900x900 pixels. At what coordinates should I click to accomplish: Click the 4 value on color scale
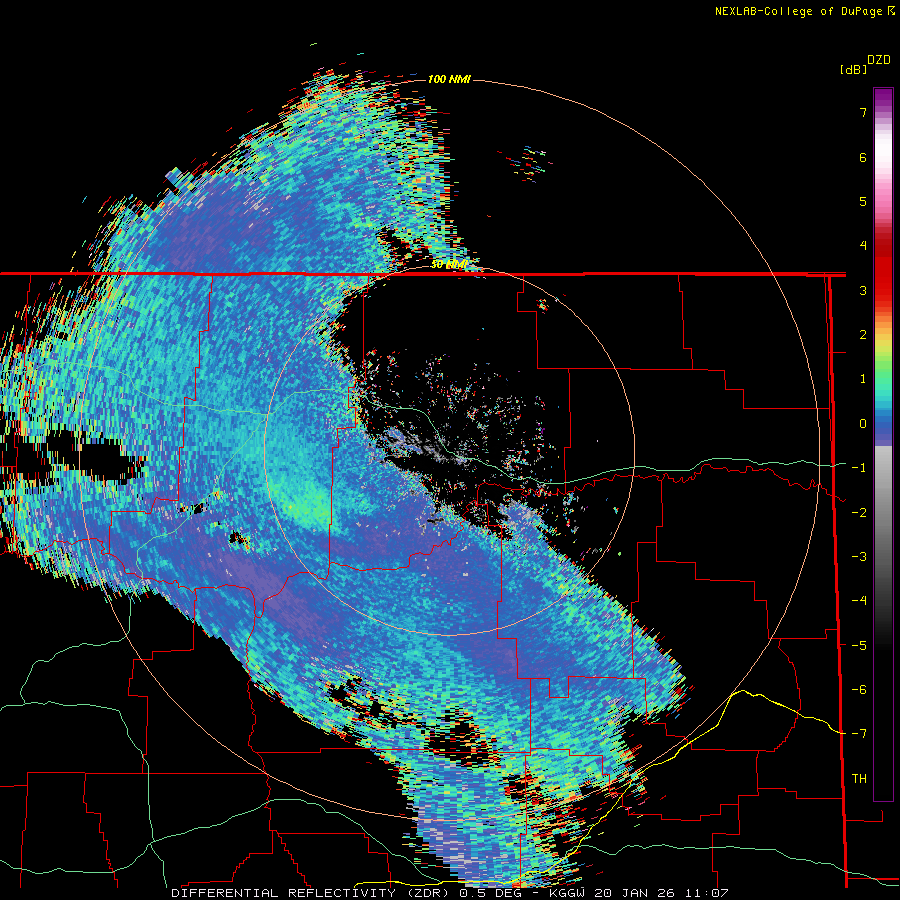(863, 246)
